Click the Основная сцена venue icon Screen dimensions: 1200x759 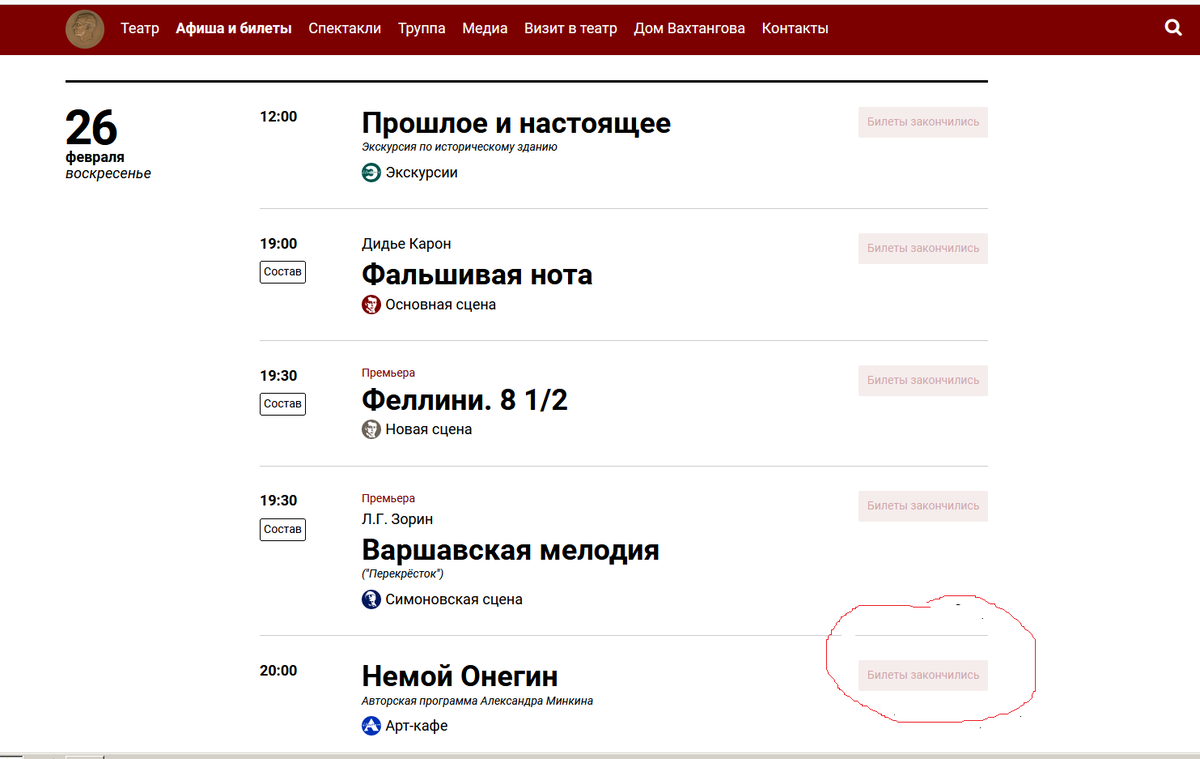point(371,305)
